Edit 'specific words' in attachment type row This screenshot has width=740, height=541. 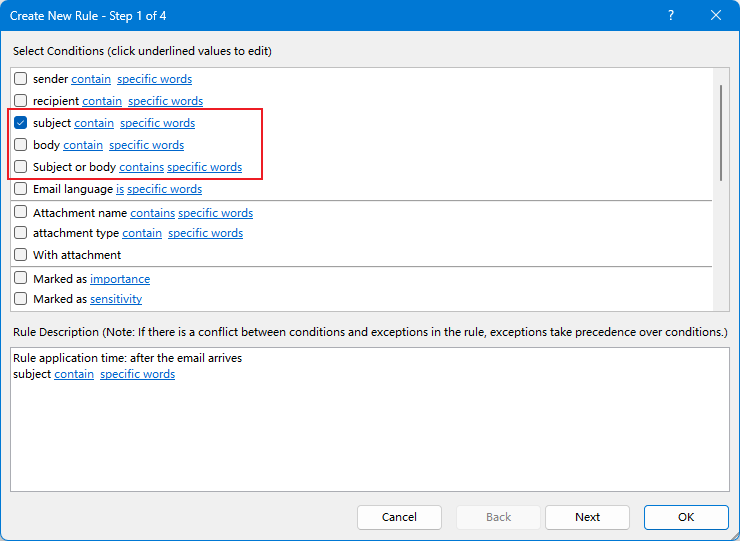coord(206,233)
